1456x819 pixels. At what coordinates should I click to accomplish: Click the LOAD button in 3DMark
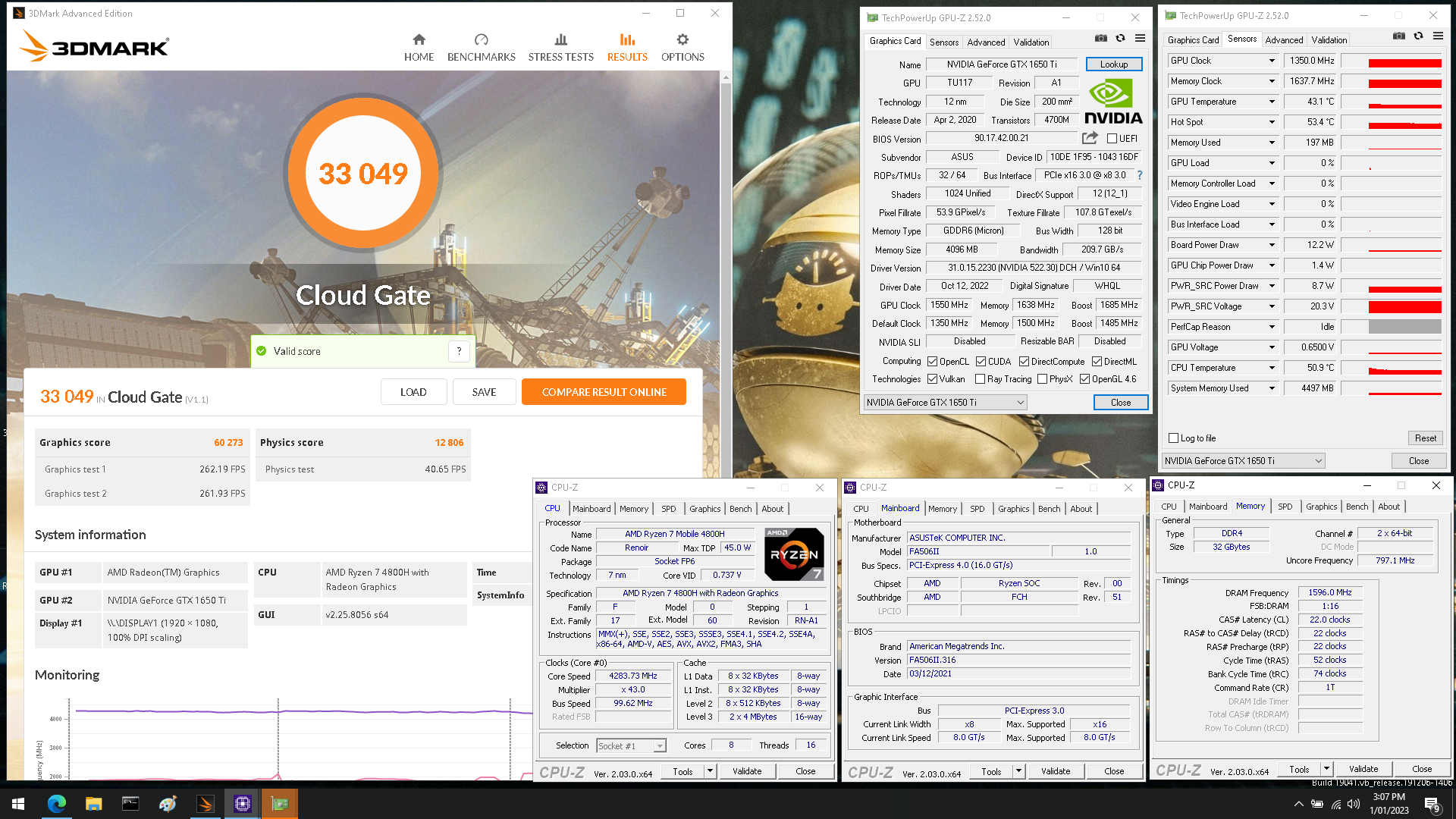(x=413, y=392)
